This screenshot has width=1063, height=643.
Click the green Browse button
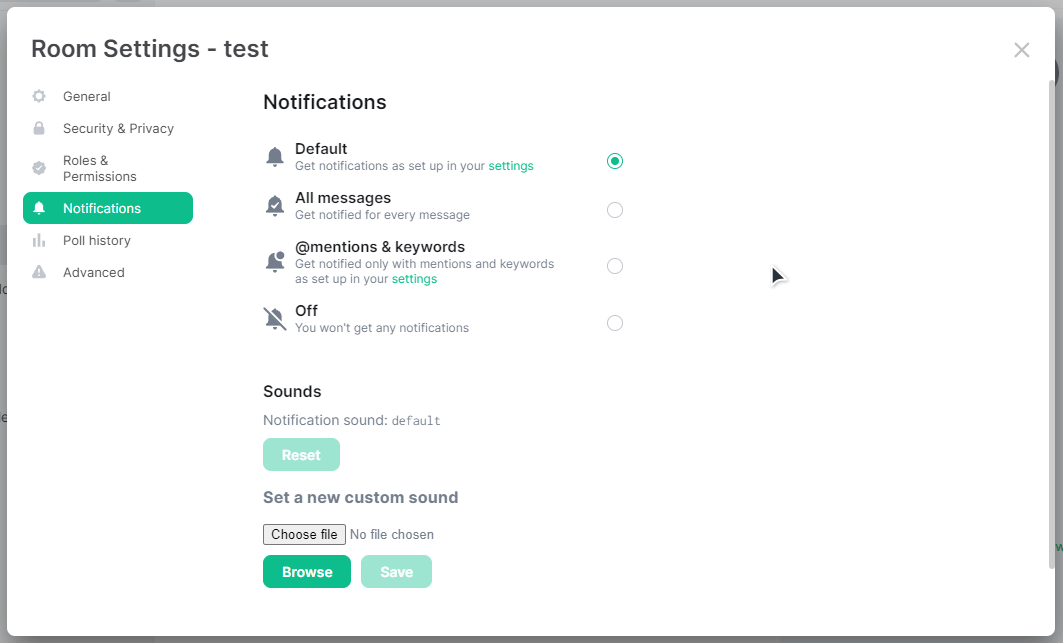307,572
